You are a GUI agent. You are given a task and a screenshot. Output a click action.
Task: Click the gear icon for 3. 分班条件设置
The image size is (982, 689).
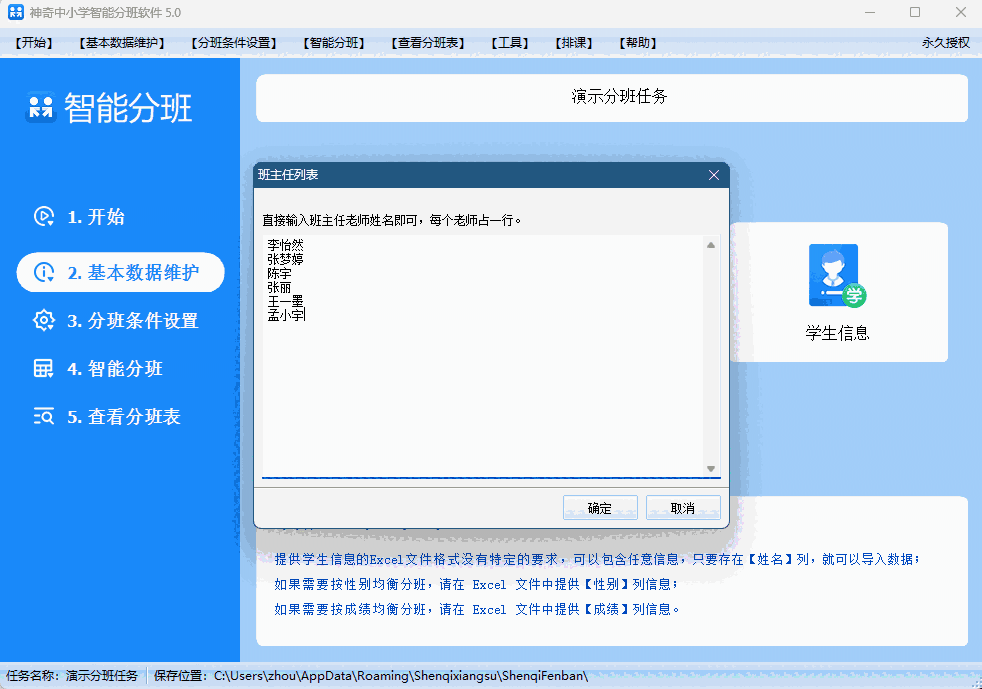45,322
